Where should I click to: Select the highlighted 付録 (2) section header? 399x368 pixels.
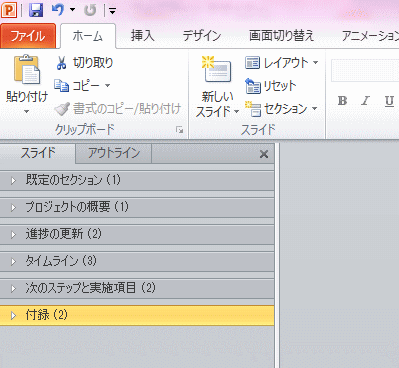pyautogui.click(x=137, y=315)
